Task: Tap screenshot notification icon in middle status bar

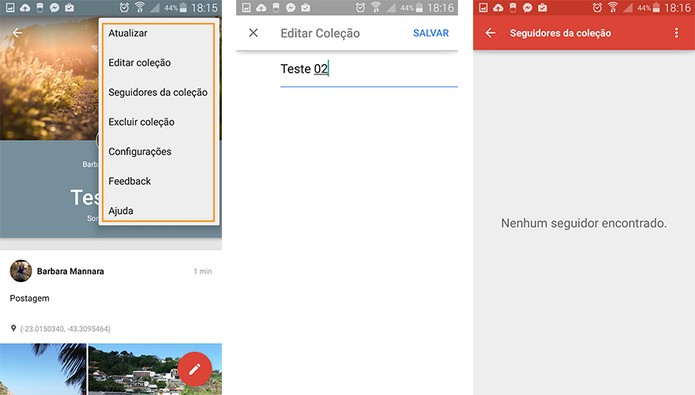Action: pos(246,8)
